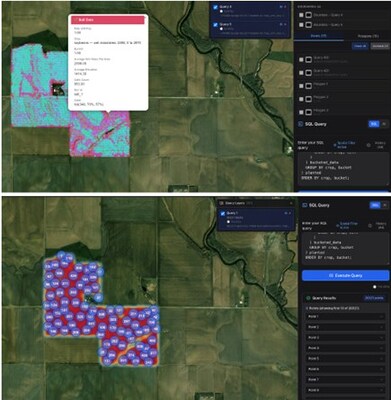Uncheck the Query 5 layer checkbox

pos(215,25)
